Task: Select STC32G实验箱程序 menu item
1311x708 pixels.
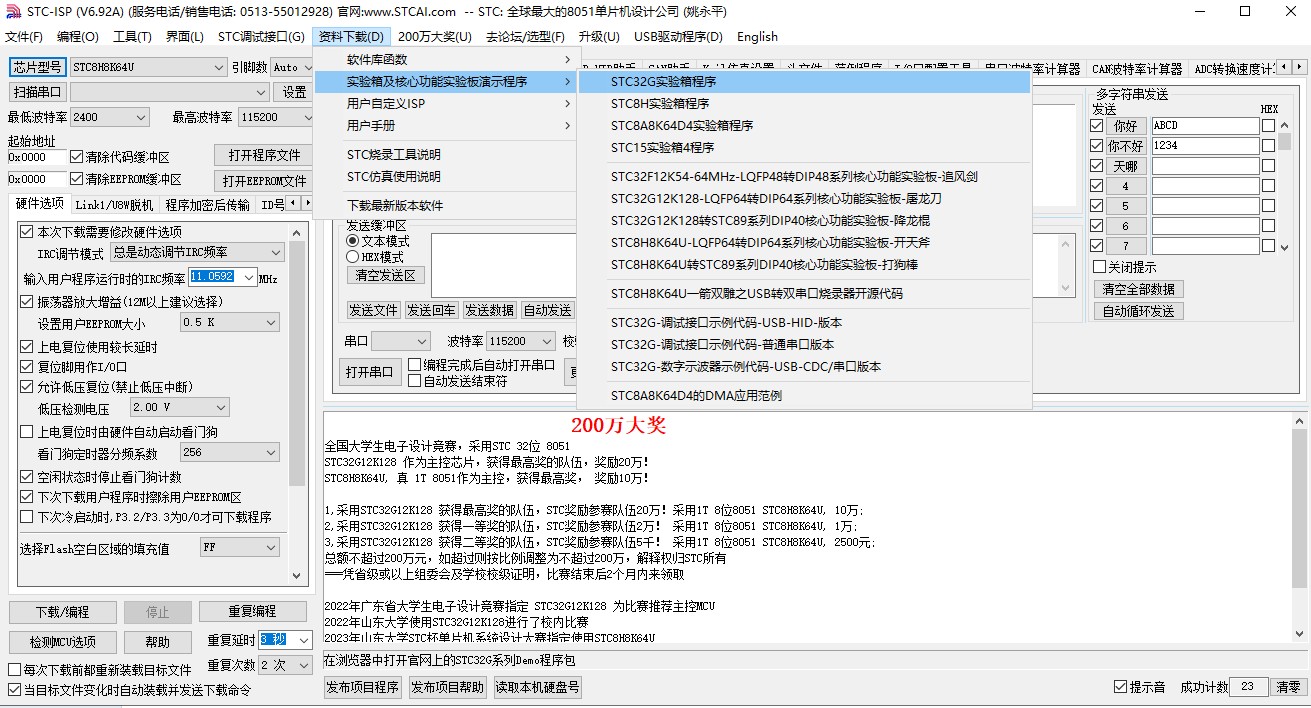Action: pos(804,82)
